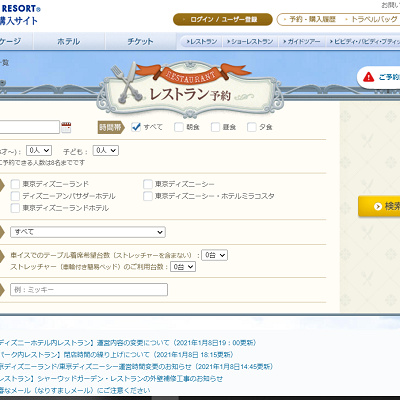Check the 昼食 lunch checkbox

click(x=215, y=127)
